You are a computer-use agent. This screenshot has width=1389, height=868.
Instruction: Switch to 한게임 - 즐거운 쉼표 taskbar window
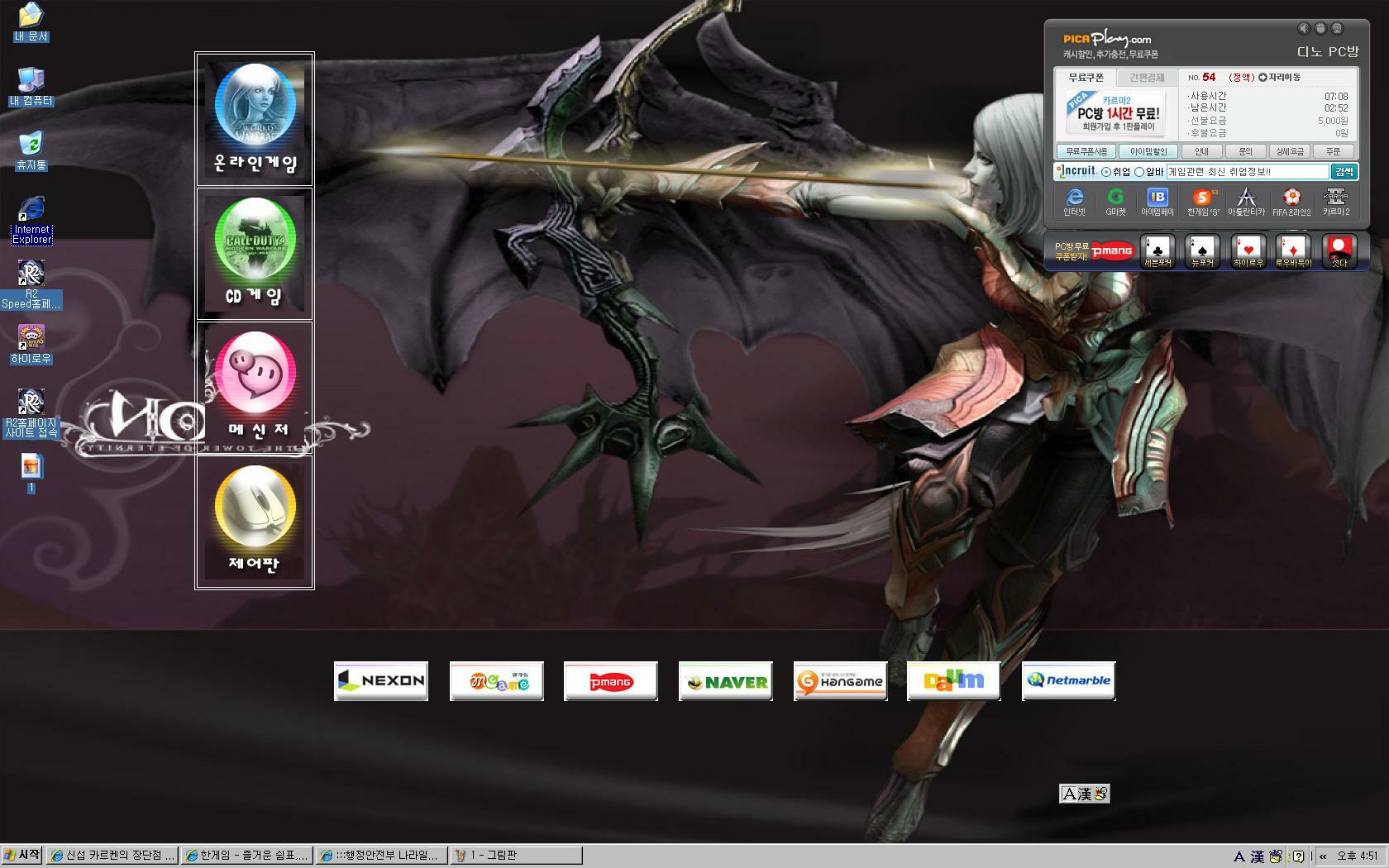click(x=246, y=856)
